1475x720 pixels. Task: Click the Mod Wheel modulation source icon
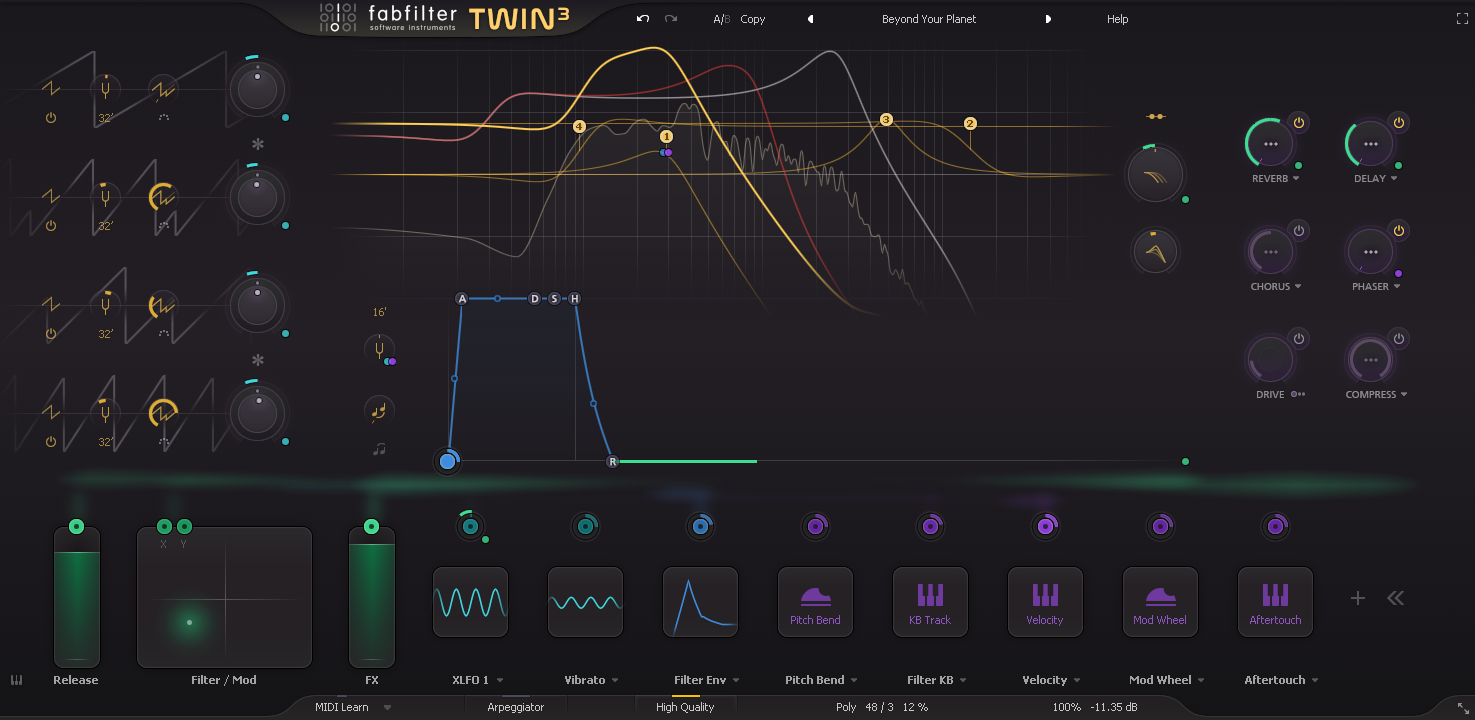(x=1160, y=602)
